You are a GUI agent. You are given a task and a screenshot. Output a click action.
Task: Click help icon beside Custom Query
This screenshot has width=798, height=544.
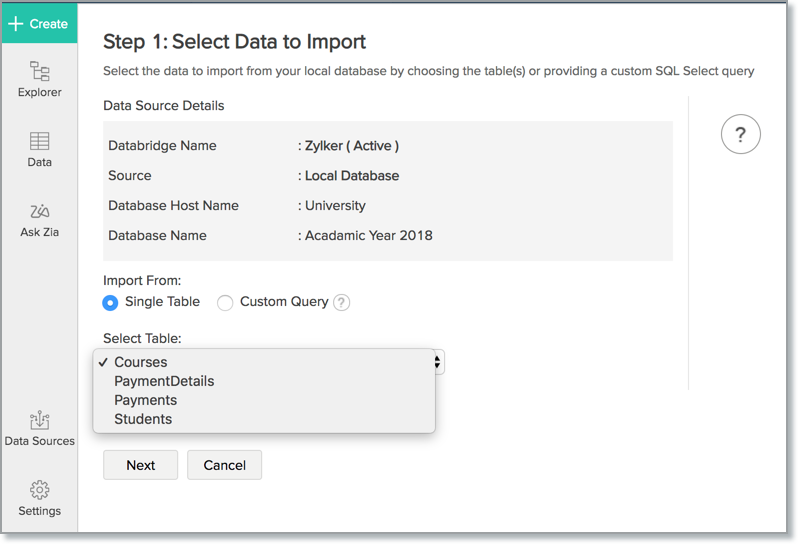point(342,302)
